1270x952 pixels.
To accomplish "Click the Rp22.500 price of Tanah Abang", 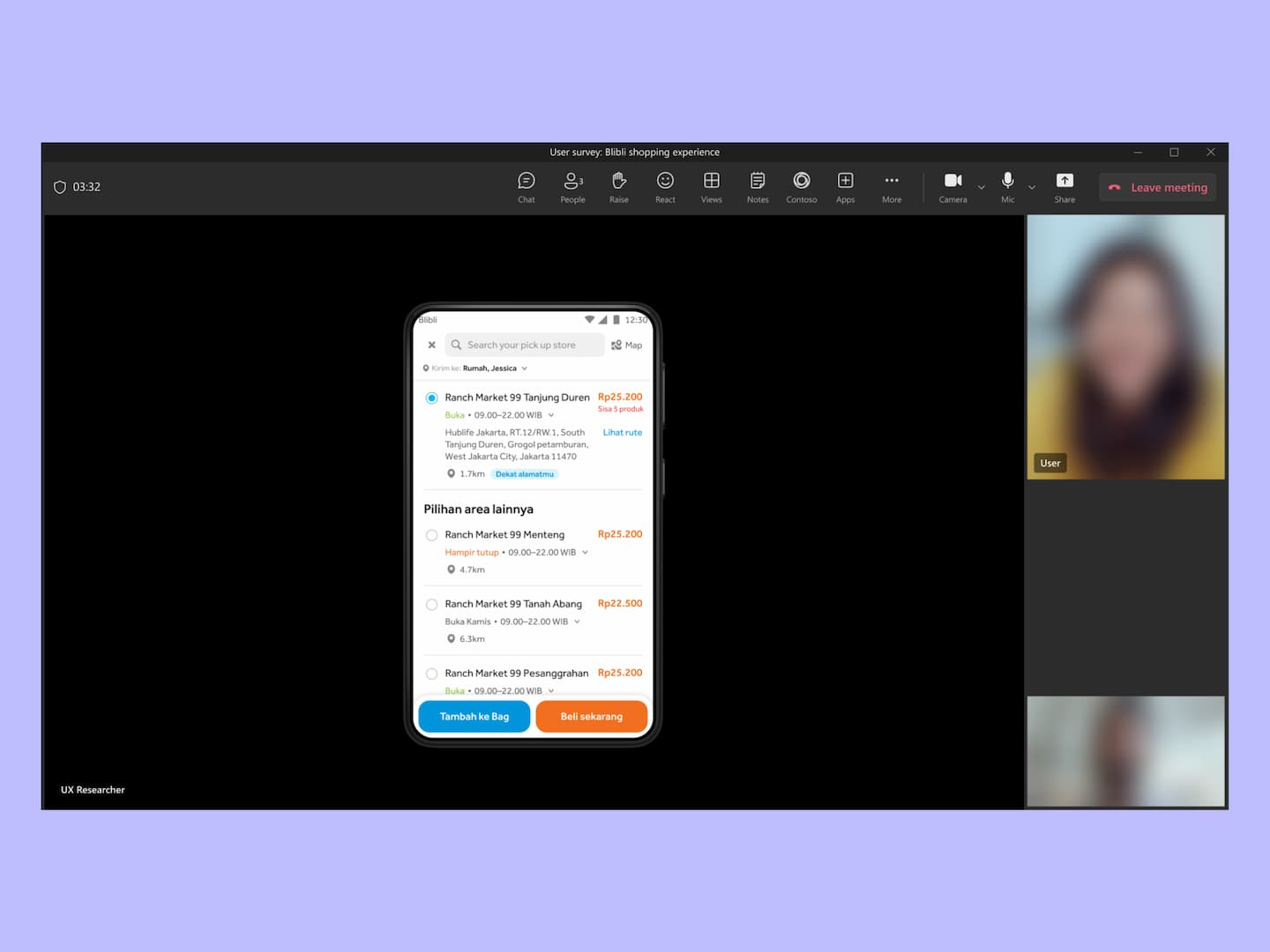I will [620, 604].
